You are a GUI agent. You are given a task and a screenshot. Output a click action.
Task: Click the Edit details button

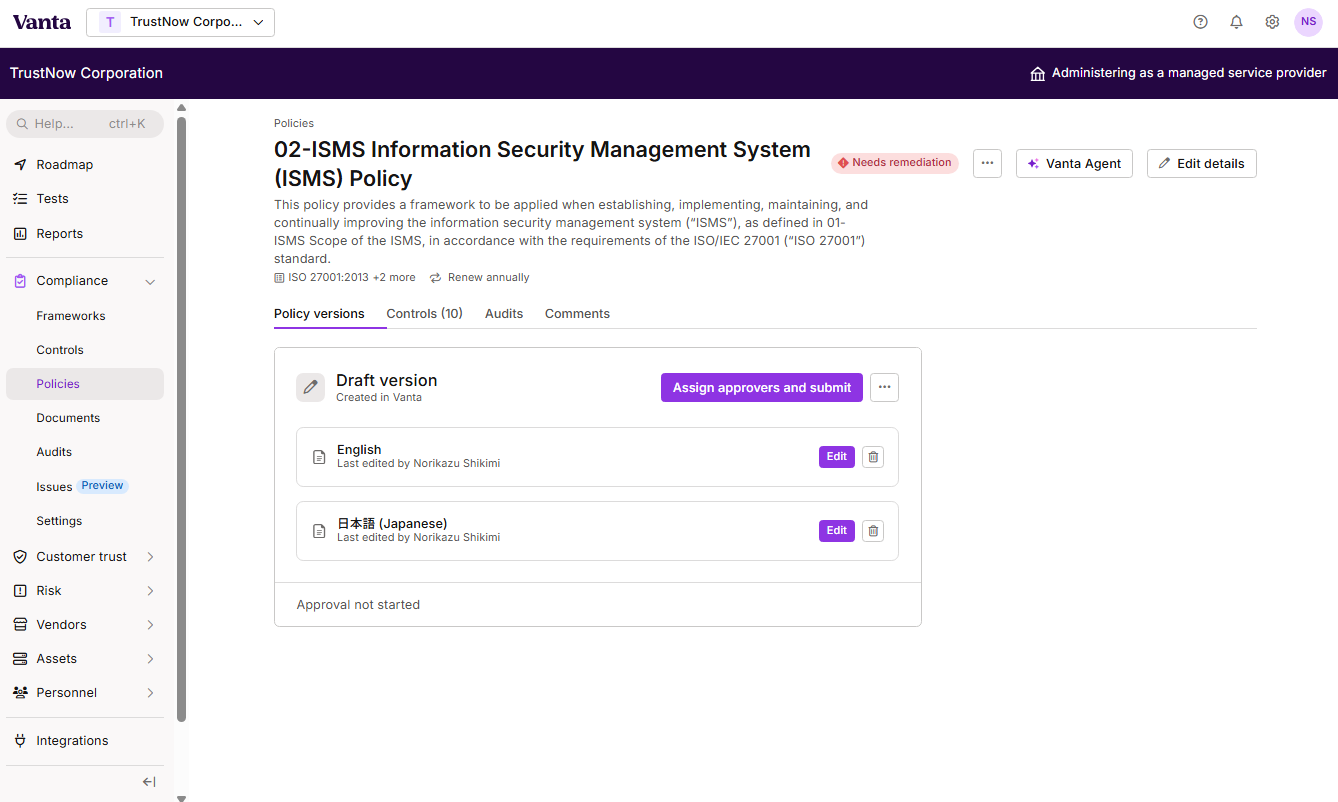pyautogui.click(x=1201, y=164)
